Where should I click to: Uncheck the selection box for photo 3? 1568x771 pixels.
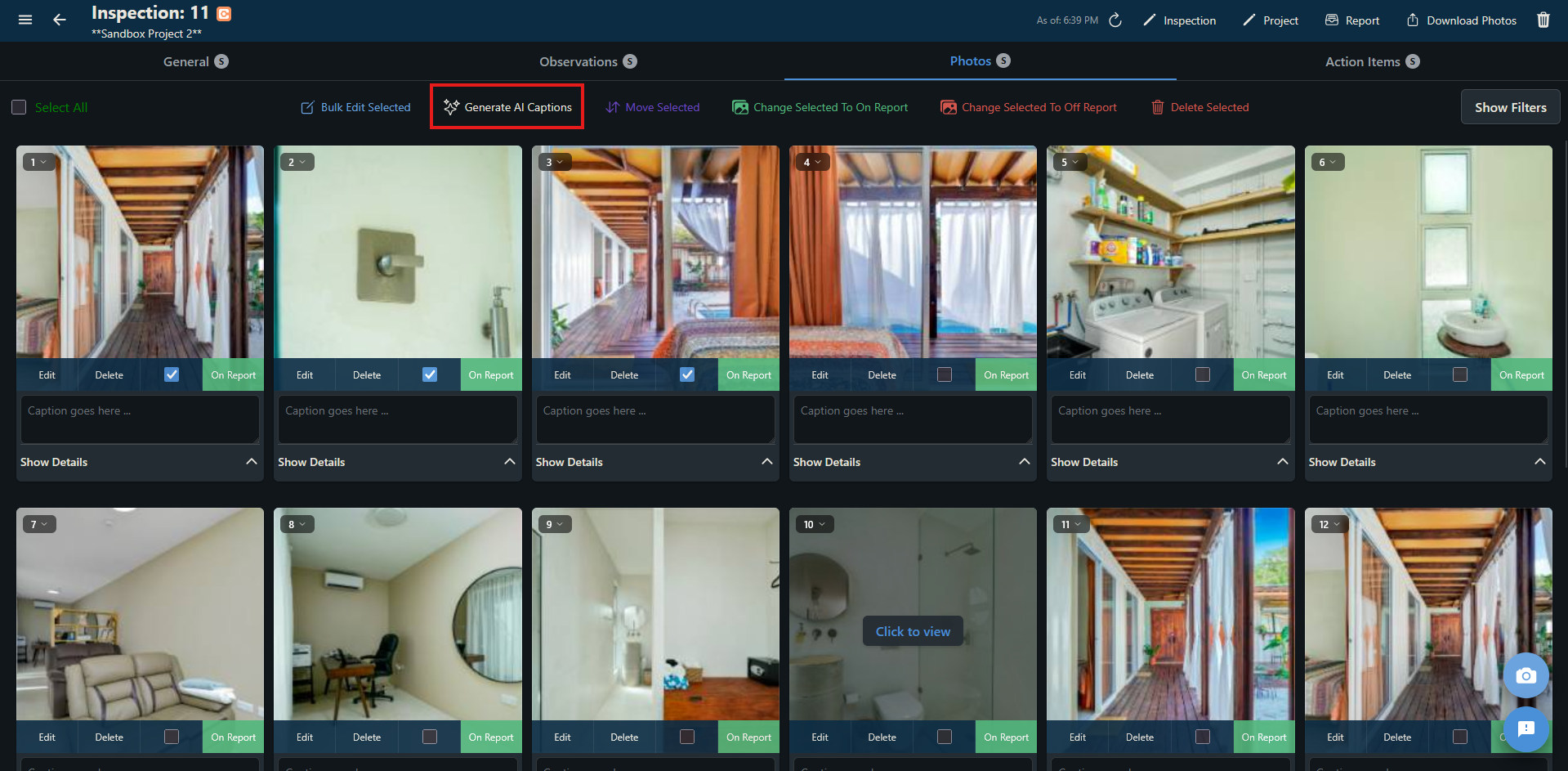(687, 374)
